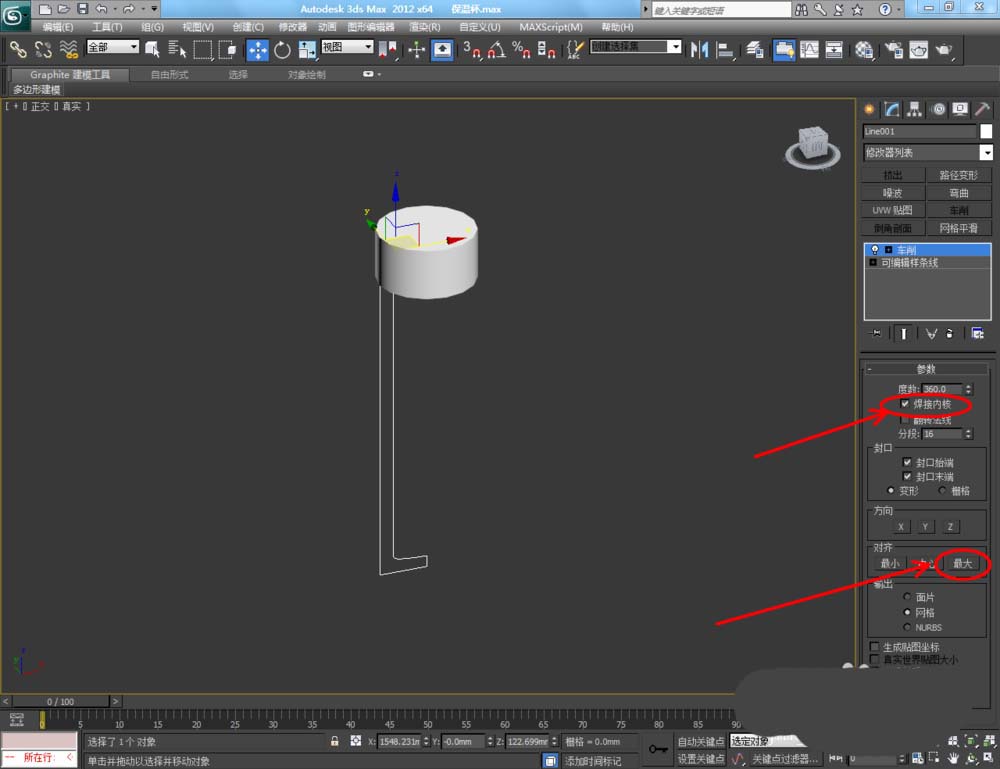Toggle the 3D Snaps icon
The height and width of the screenshot is (769, 1000).
(x=471, y=50)
